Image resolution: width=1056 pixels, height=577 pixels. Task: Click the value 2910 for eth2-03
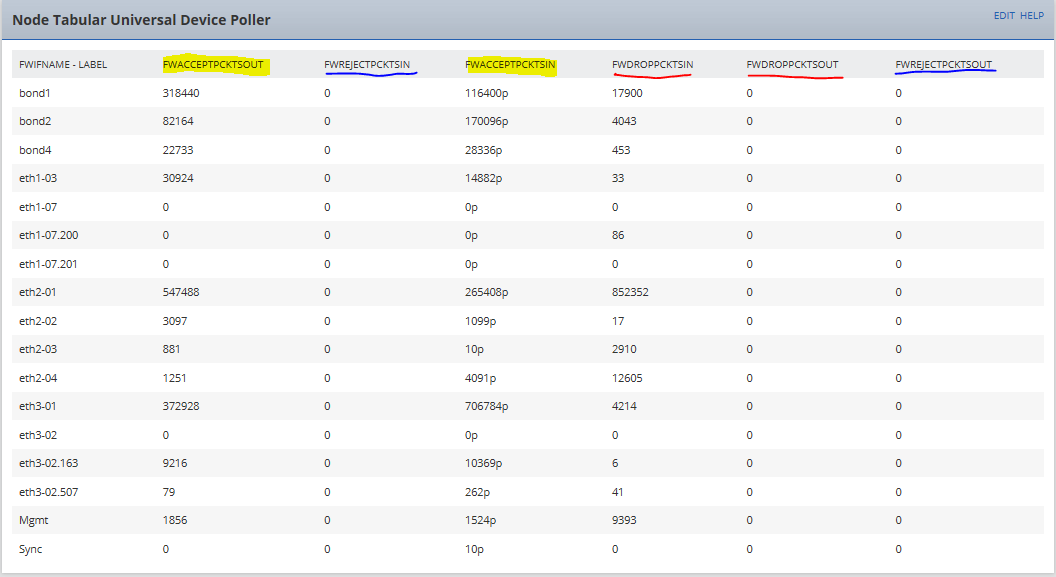click(x=624, y=349)
